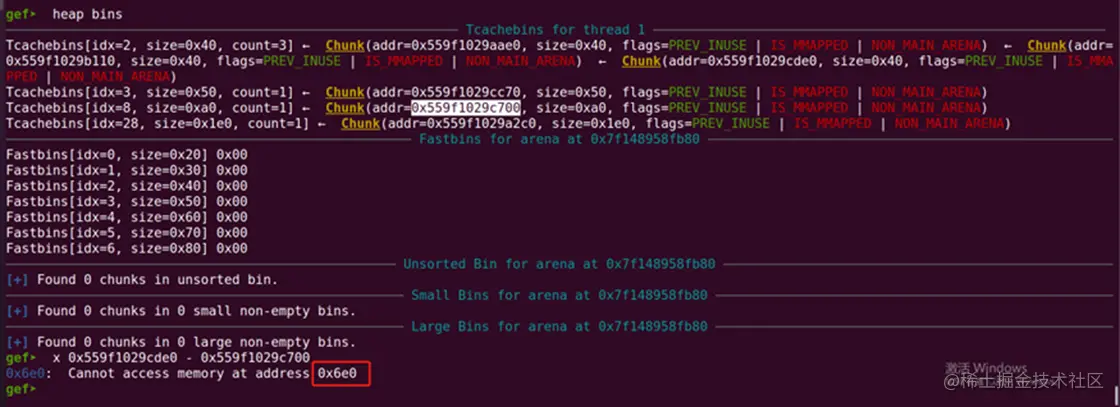
Task: Click the Fastbins[idx=6, size=0x80] line
Action: (126, 248)
